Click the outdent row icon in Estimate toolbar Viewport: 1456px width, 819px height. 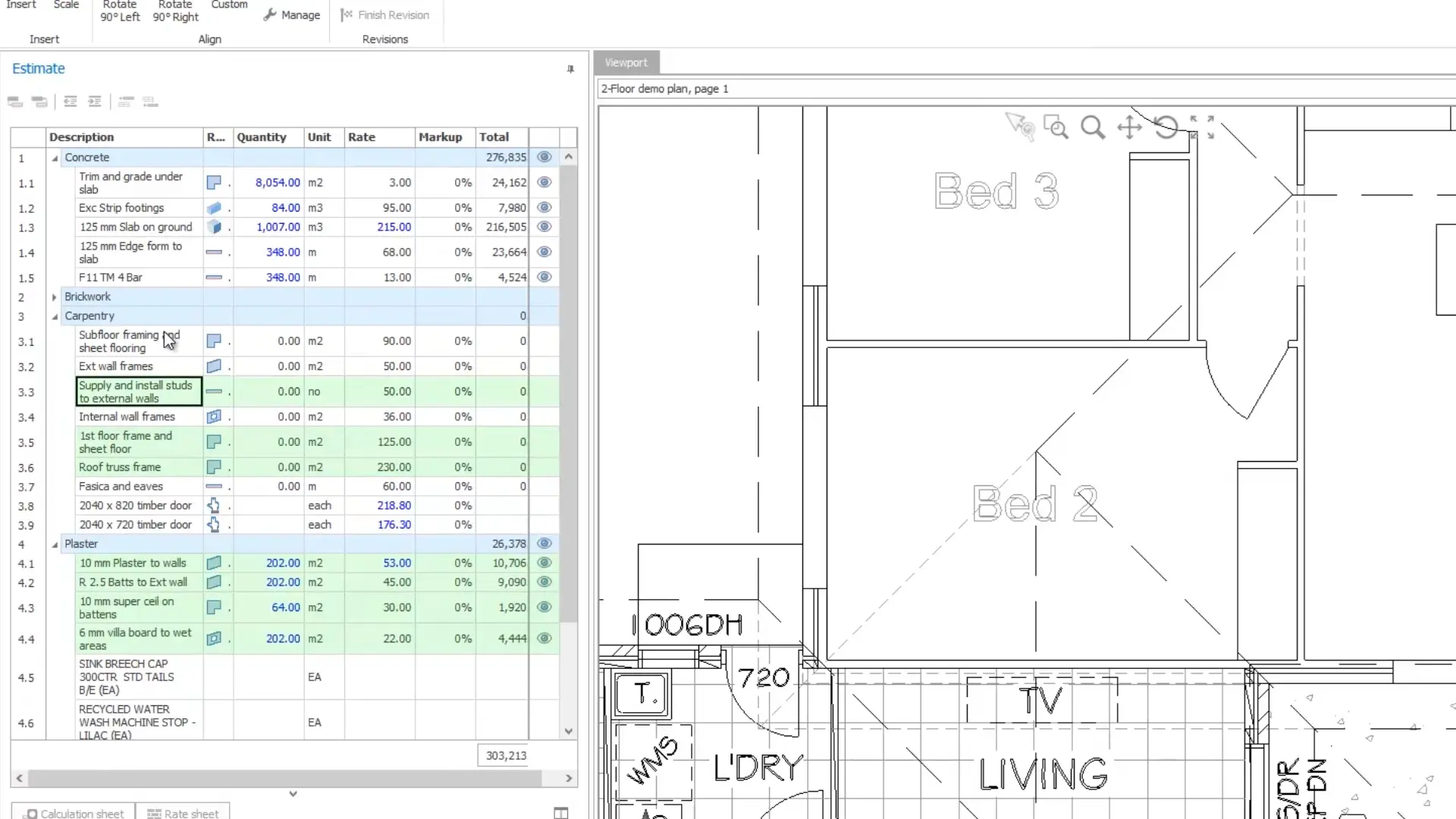[x=71, y=102]
